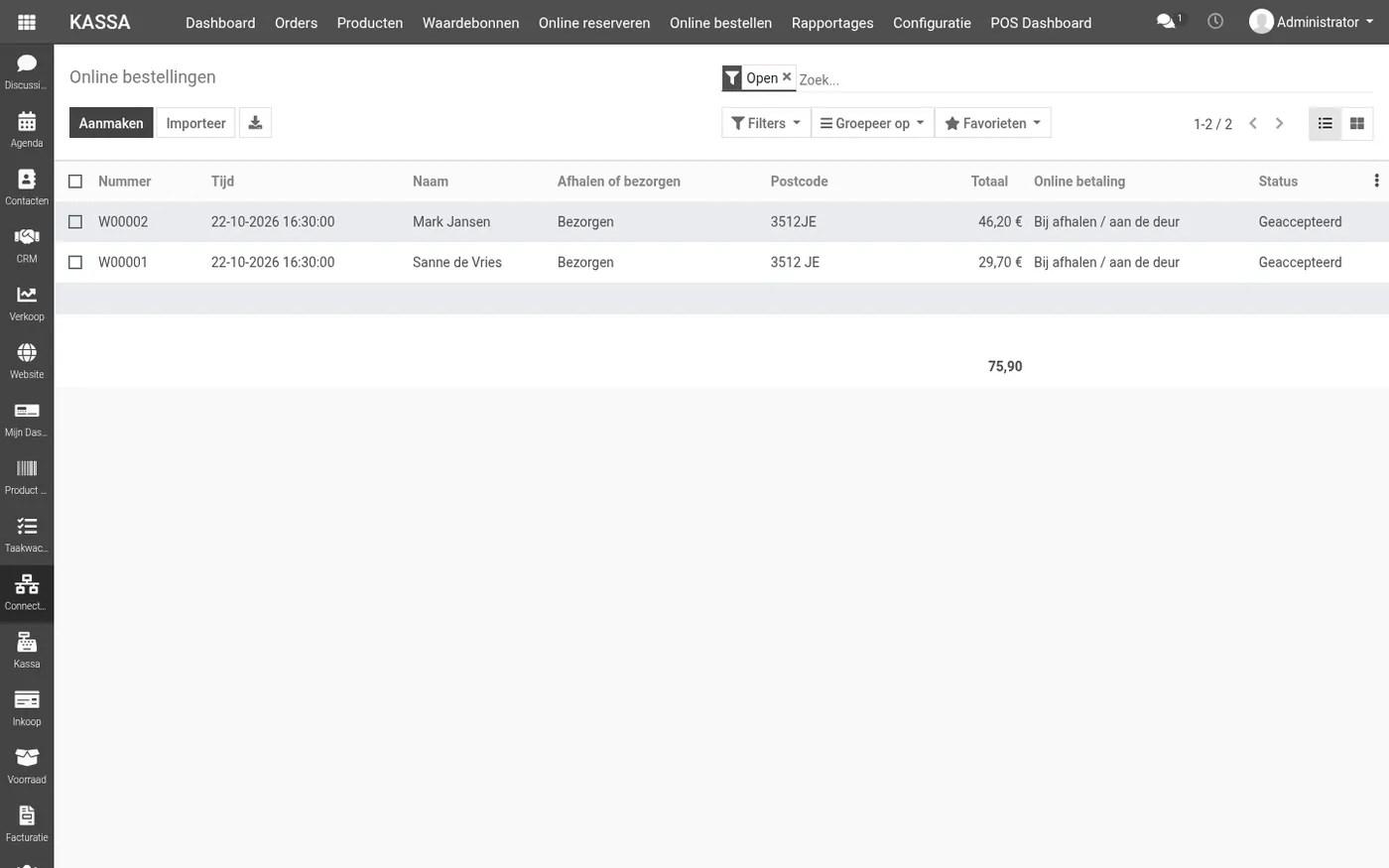Open optional columns menu (three dots)
1389x868 pixels.
coord(1376,181)
